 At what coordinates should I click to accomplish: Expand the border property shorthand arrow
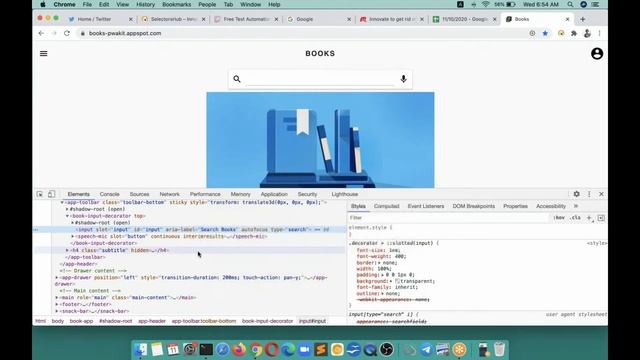tap(380, 263)
